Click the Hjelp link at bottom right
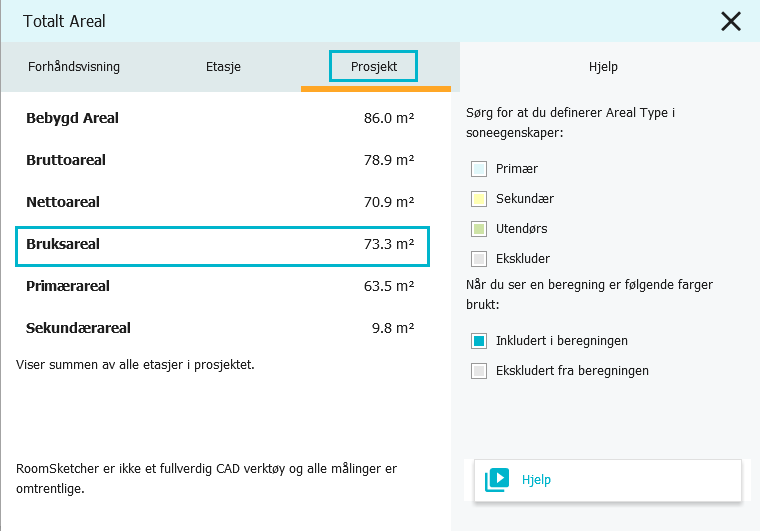The height and width of the screenshot is (531, 760). [x=536, y=480]
